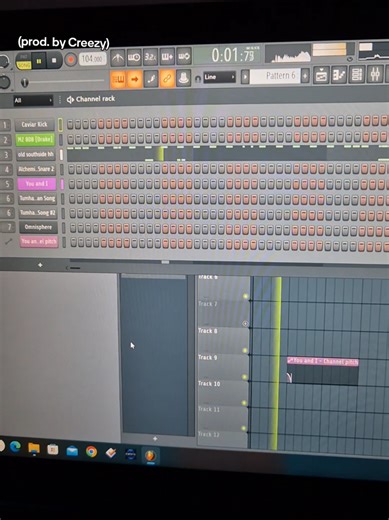Screen dimensions: 389x520
Task: Toggle channel select light for Caviar Kick
Action: [x=60, y=124]
